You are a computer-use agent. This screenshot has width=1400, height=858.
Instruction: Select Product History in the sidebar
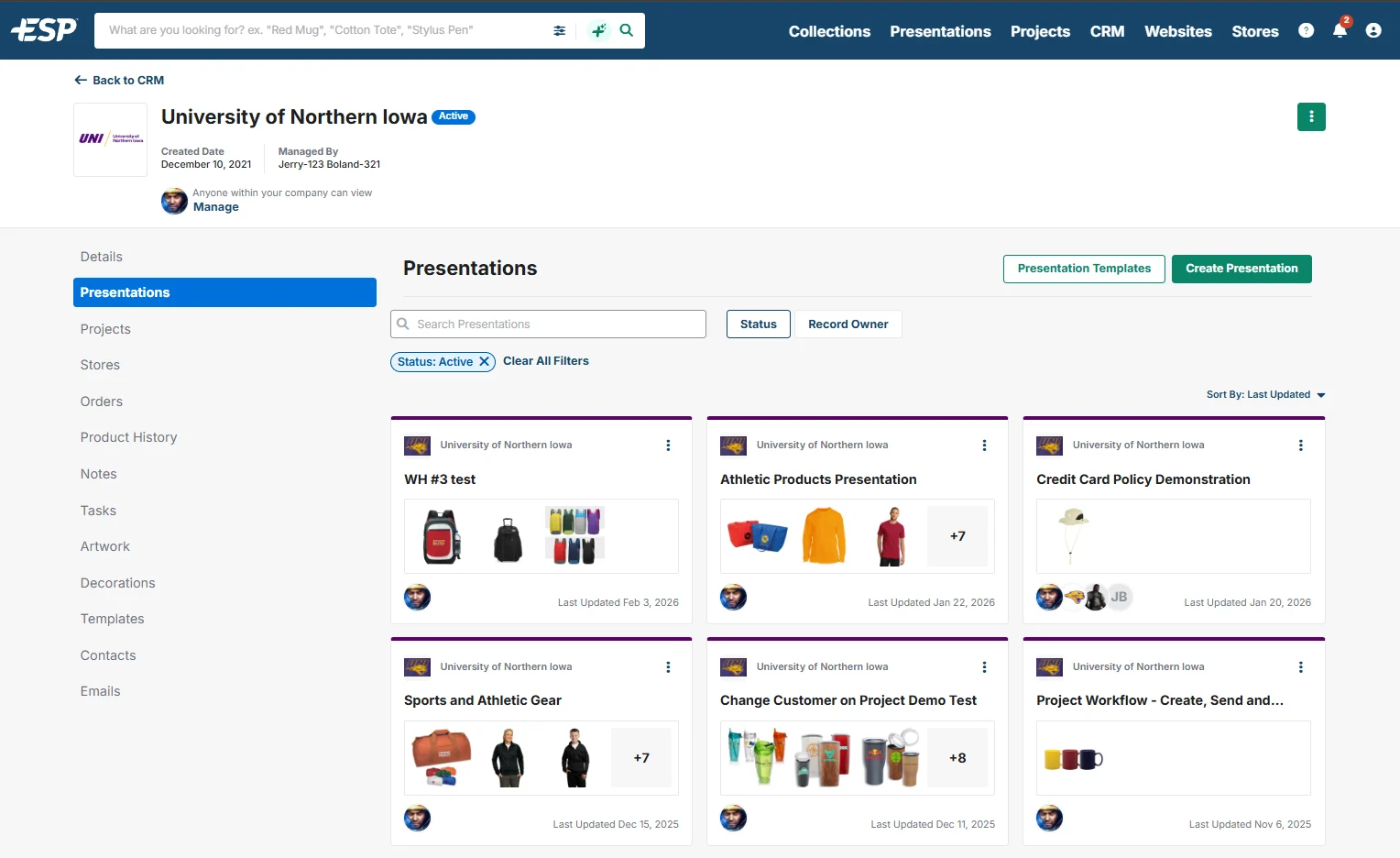point(224,437)
